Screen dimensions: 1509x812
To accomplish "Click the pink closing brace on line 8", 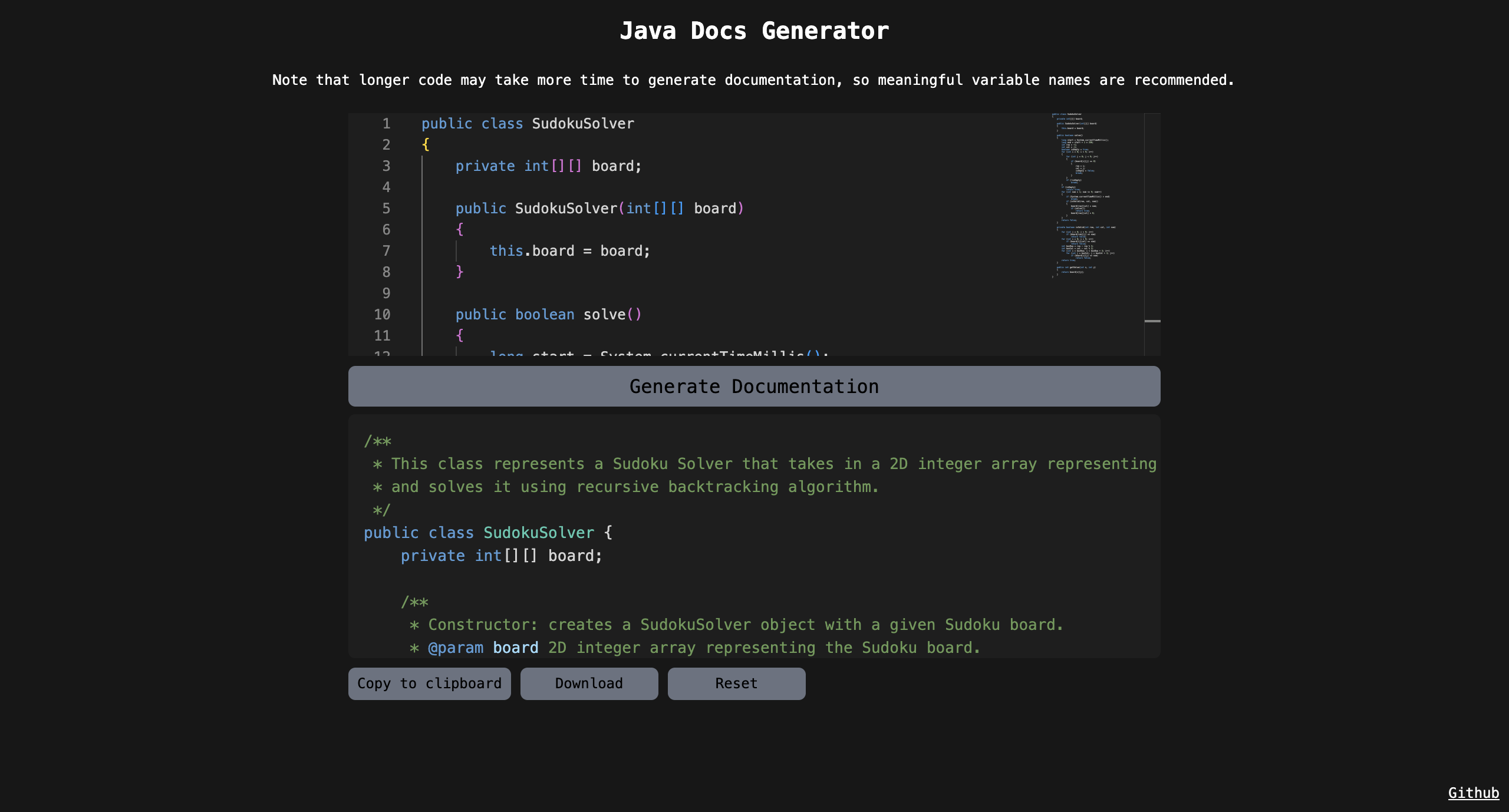I will [460, 272].
